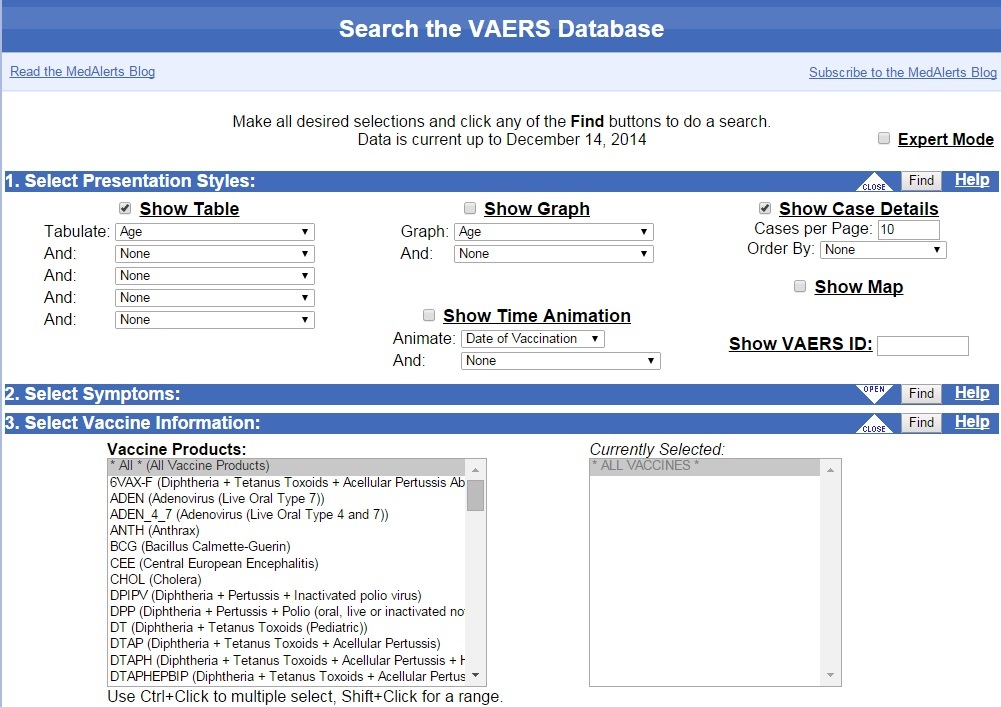Select the DTAPHEPBIP vaccine product entry

(287, 676)
